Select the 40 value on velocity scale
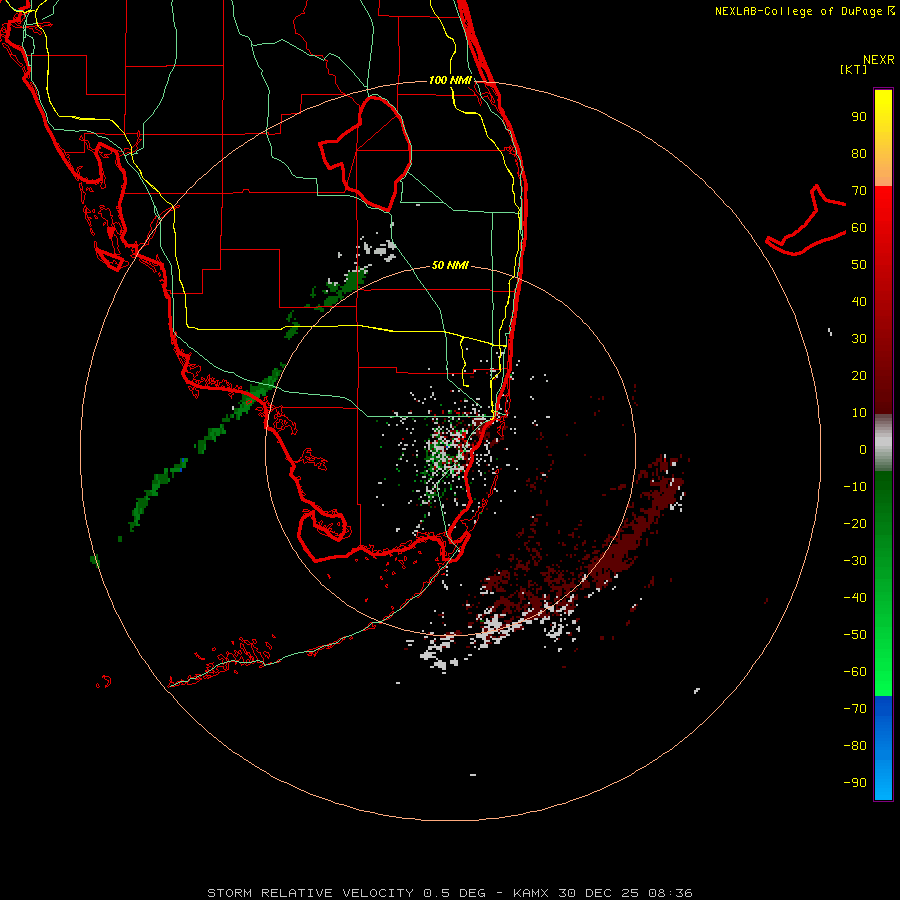The width and height of the screenshot is (900, 900). [x=859, y=302]
